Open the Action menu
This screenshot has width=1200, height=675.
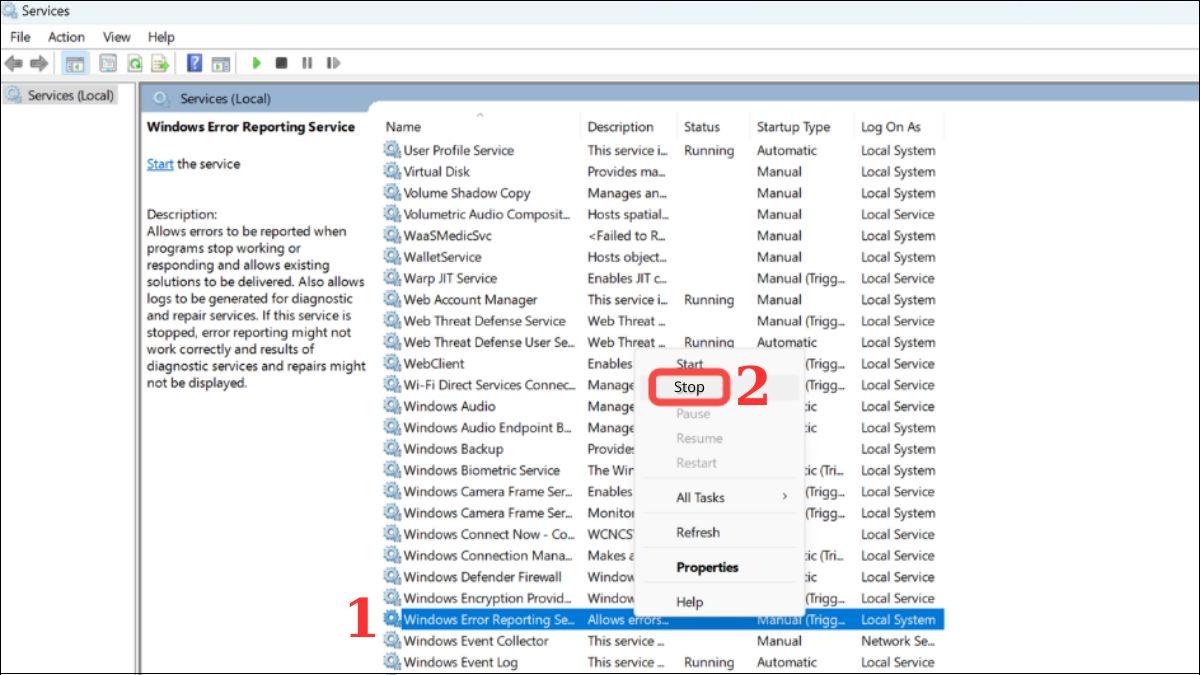coord(66,37)
